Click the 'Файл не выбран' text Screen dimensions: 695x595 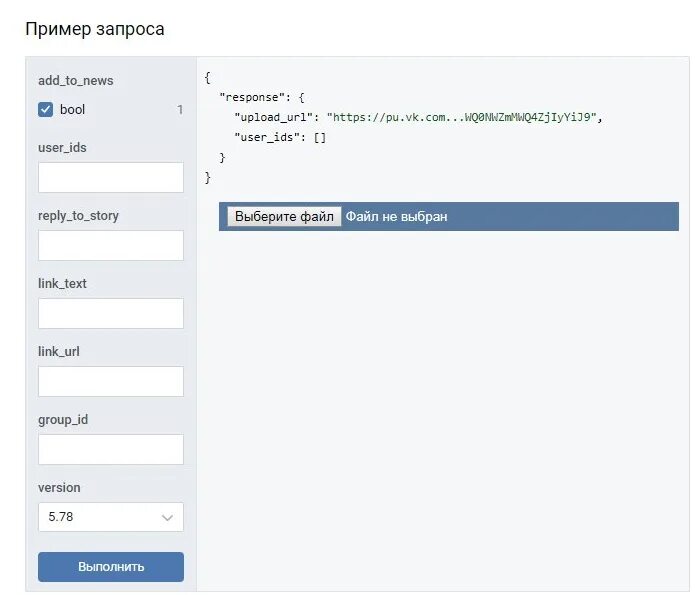pyautogui.click(x=397, y=216)
